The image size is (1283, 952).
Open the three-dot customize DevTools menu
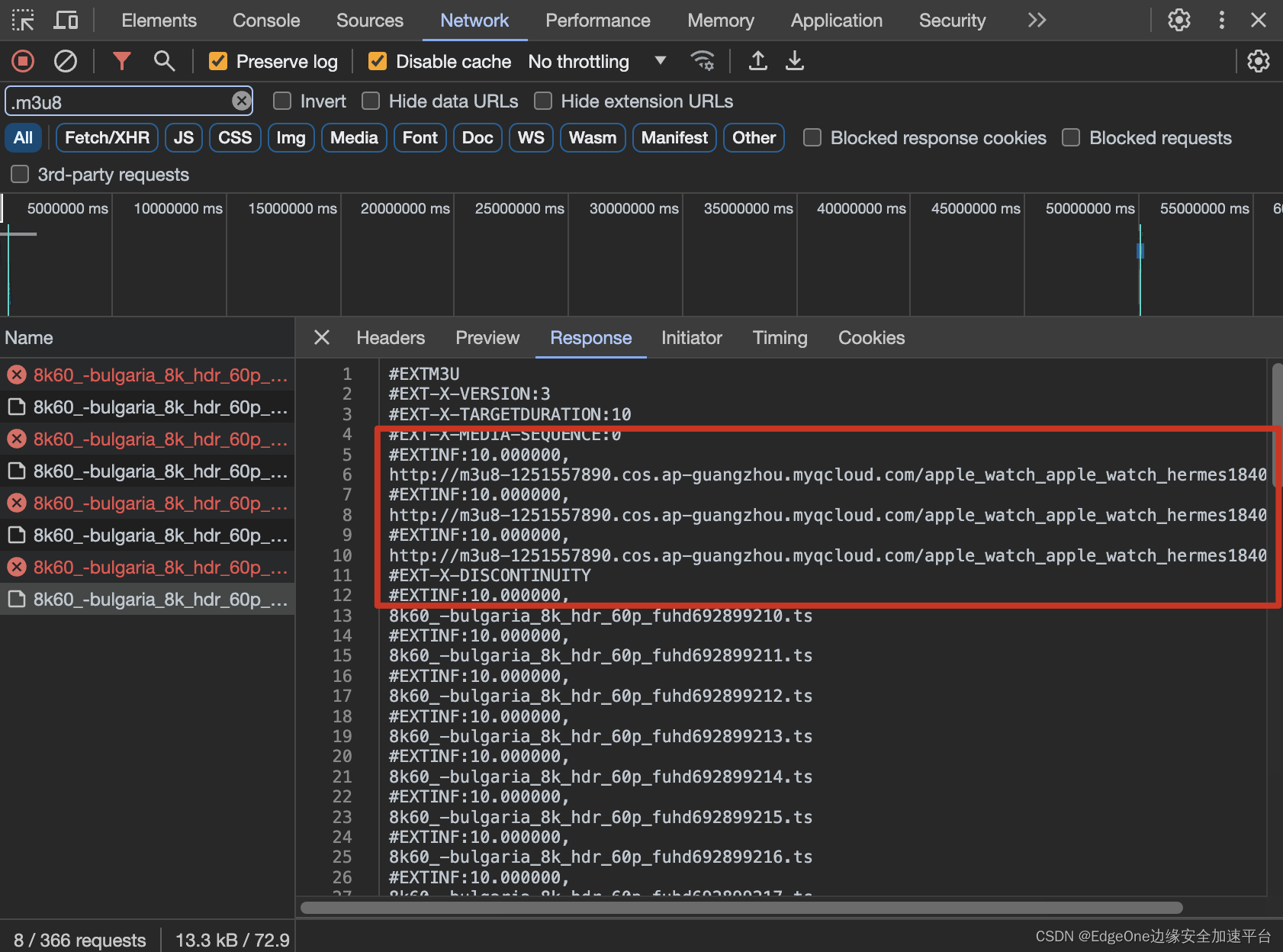coord(1222,20)
